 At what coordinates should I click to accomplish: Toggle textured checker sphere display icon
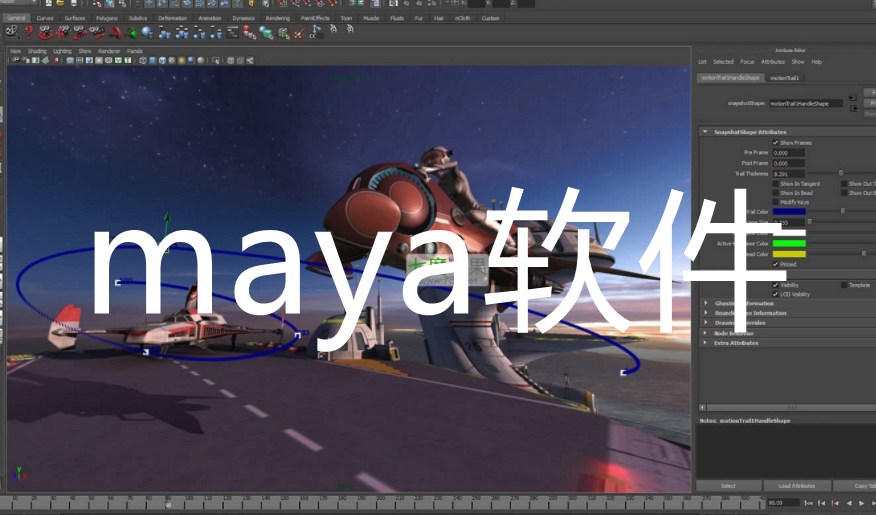[172, 60]
